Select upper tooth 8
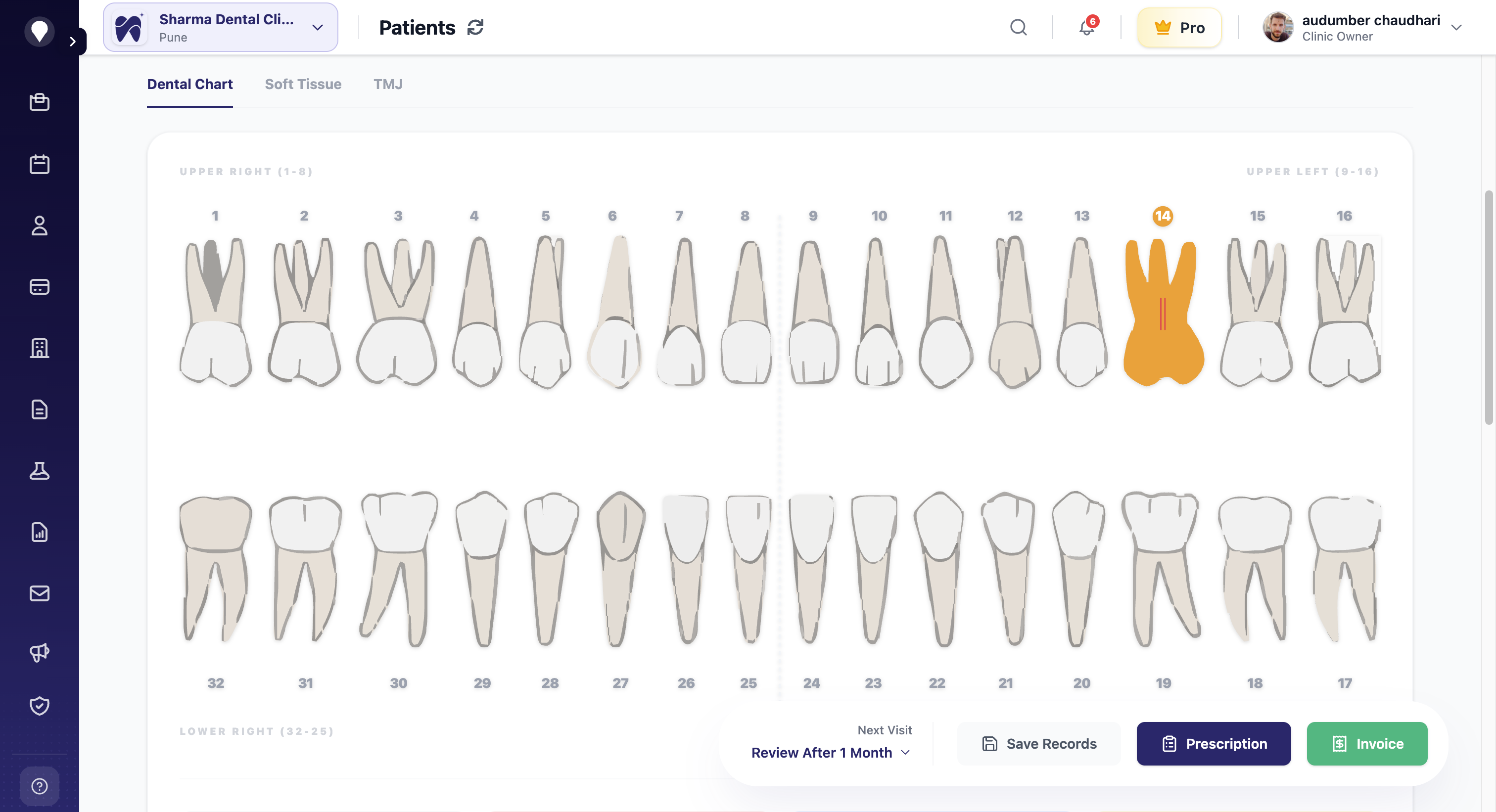The image size is (1496, 812). coord(746,312)
